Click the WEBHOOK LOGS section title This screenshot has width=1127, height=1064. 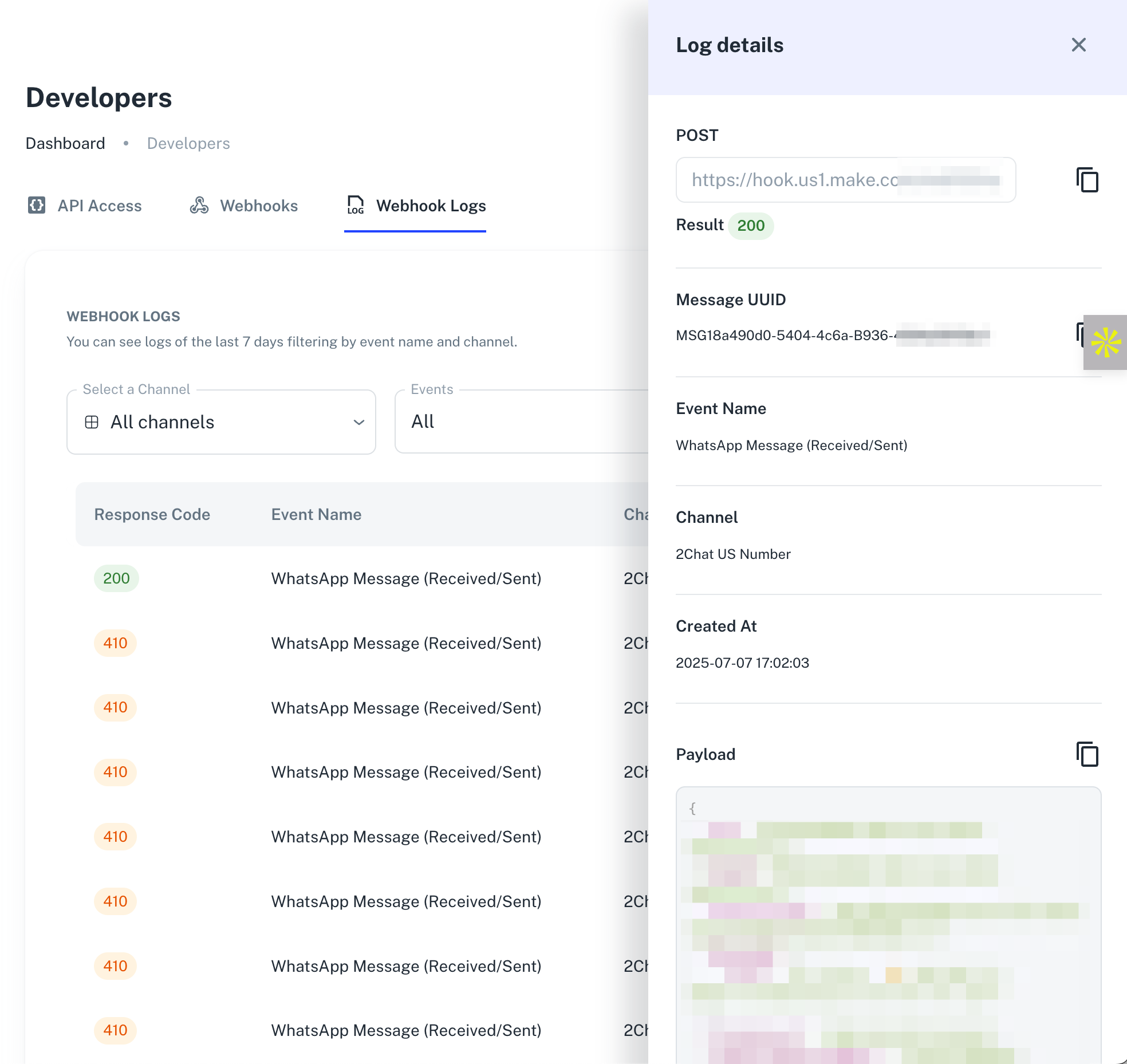point(123,316)
